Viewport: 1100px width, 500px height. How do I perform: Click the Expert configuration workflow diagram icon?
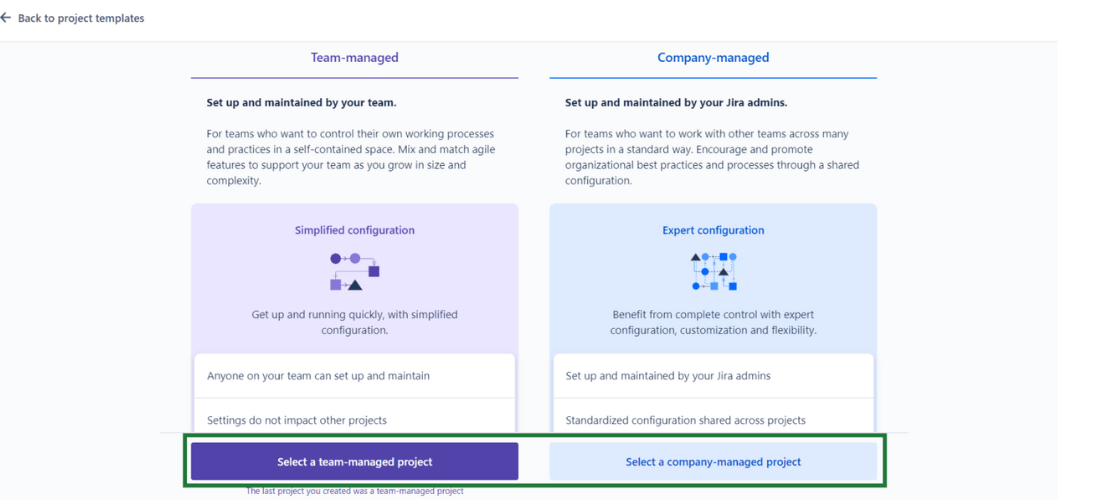[713, 271]
